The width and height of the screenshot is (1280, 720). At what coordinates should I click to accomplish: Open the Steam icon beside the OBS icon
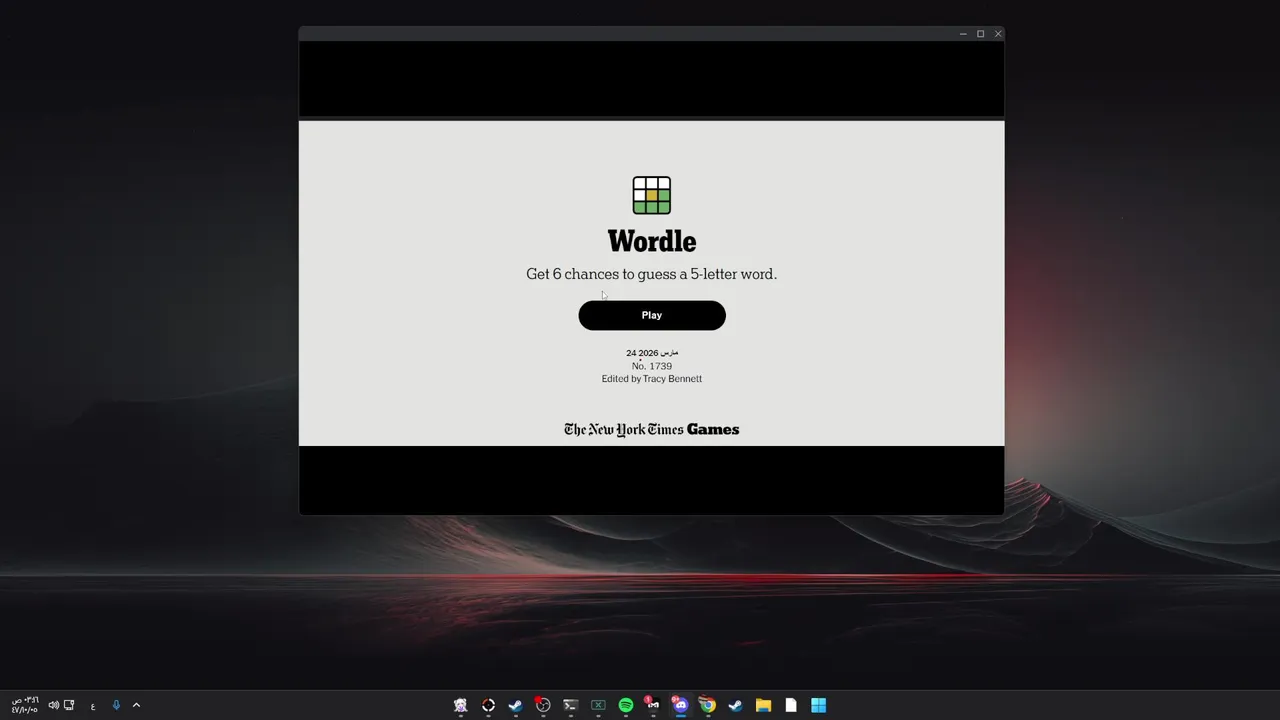click(515, 705)
